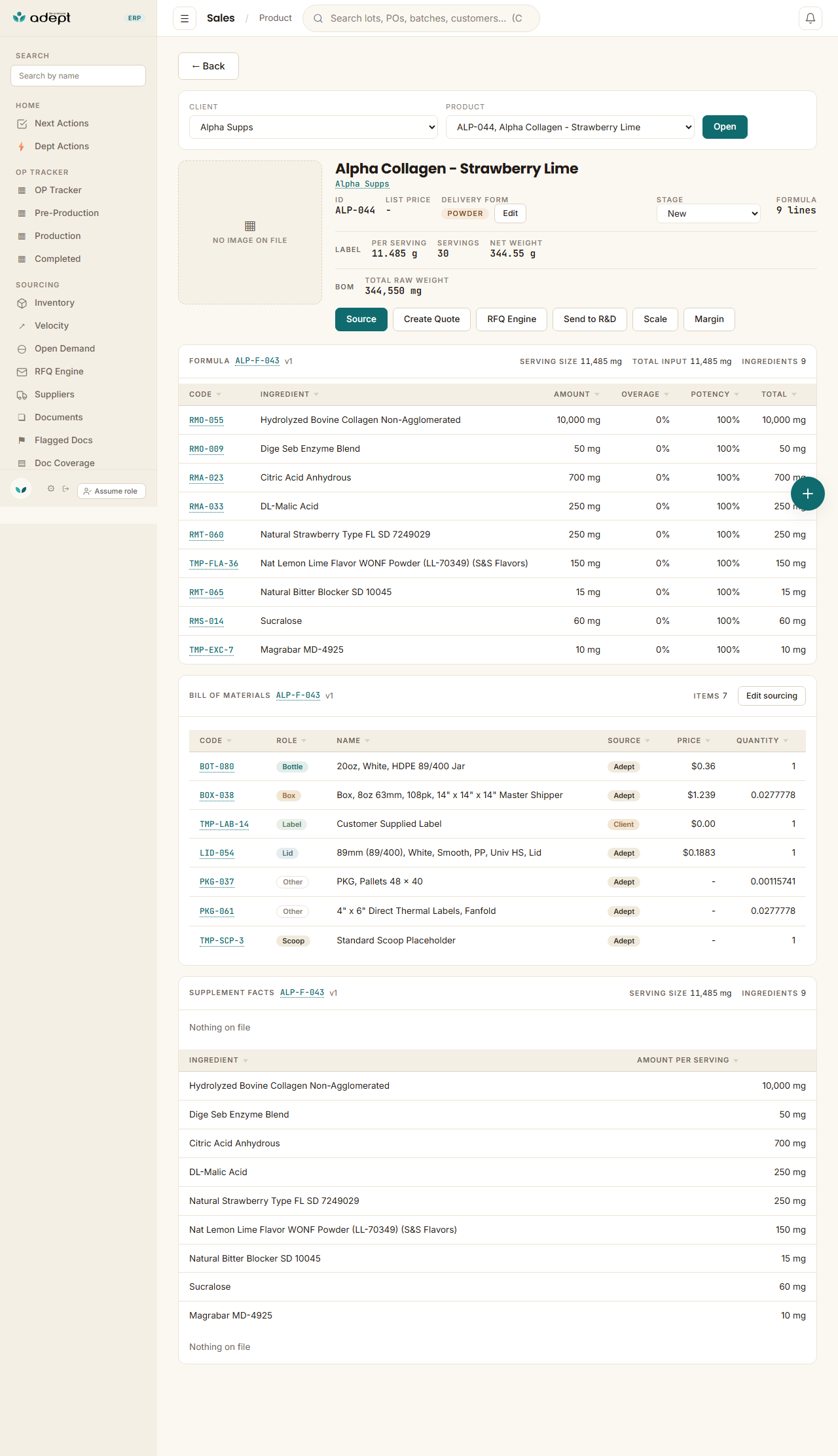Sort the bill of materials by Role
Viewport: 838px width, 1456px height.
(291, 740)
